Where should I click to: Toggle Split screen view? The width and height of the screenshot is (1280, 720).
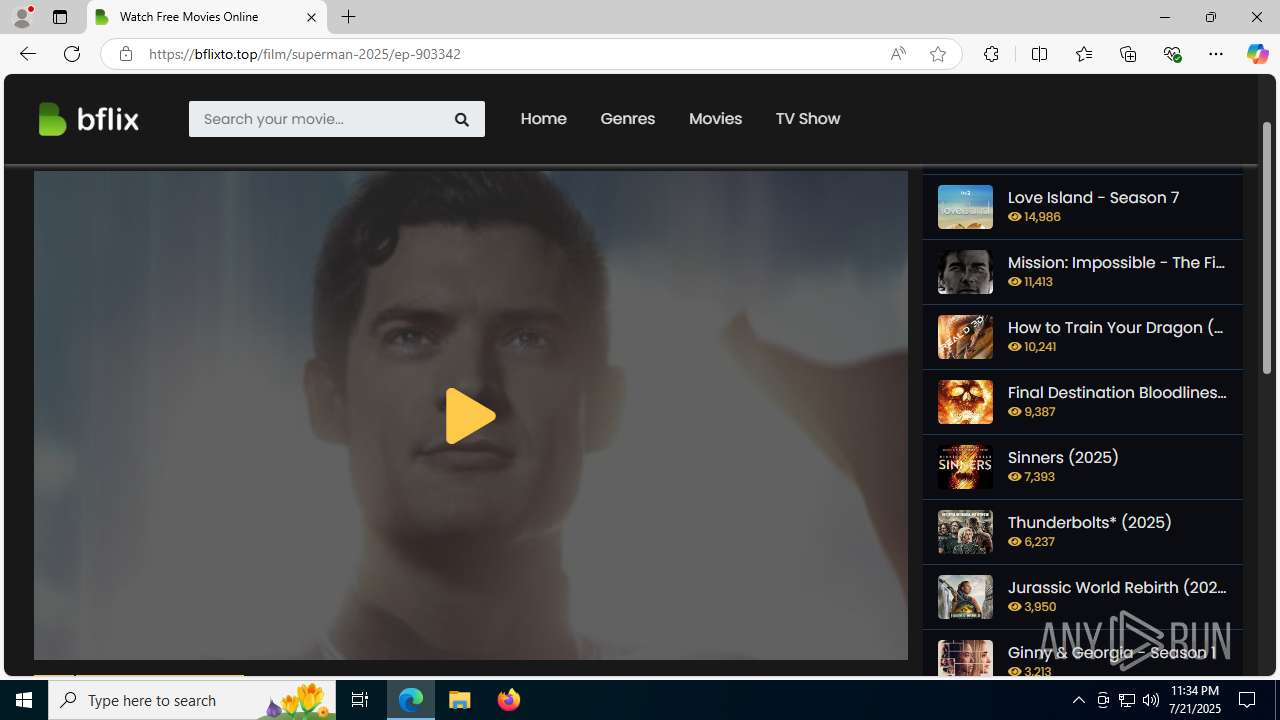click(x=1039, y=54)
